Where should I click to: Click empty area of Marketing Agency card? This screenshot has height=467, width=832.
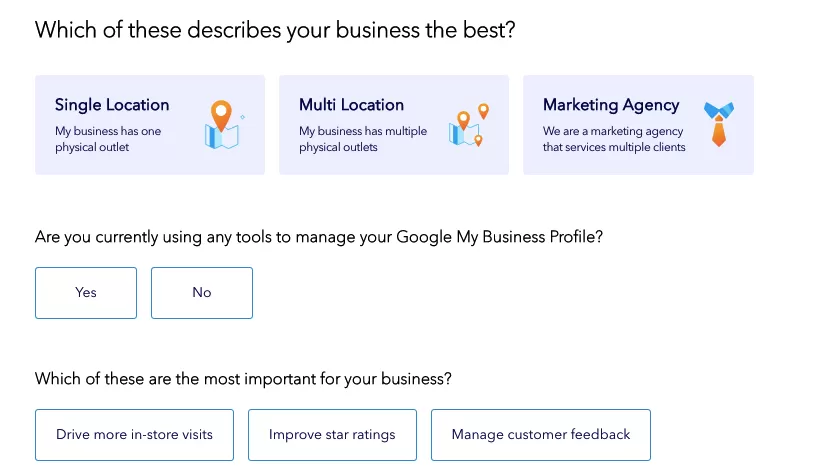pyautogui.click(x=638, y=164)
